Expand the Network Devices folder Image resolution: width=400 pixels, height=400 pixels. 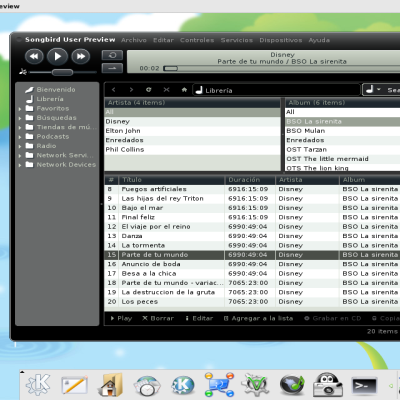point(20,165)
